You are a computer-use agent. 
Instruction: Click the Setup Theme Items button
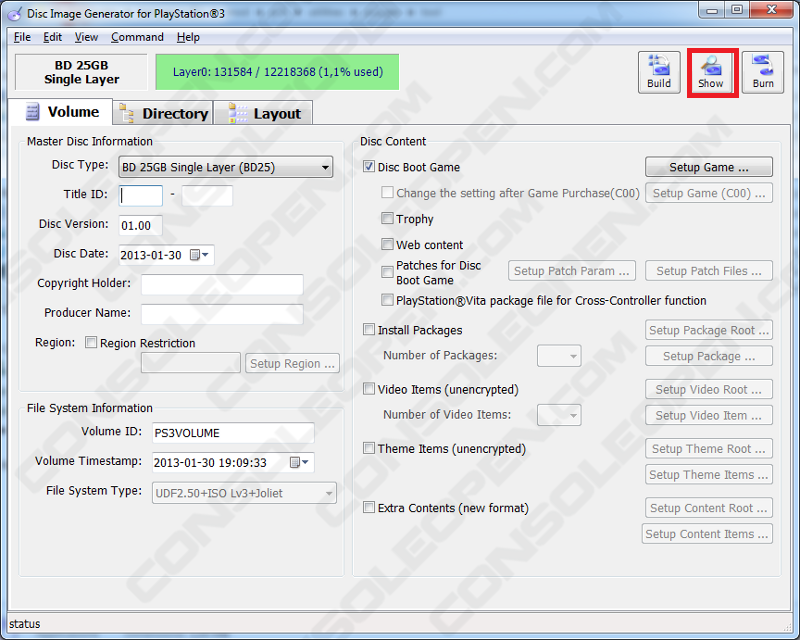[709, 474]
